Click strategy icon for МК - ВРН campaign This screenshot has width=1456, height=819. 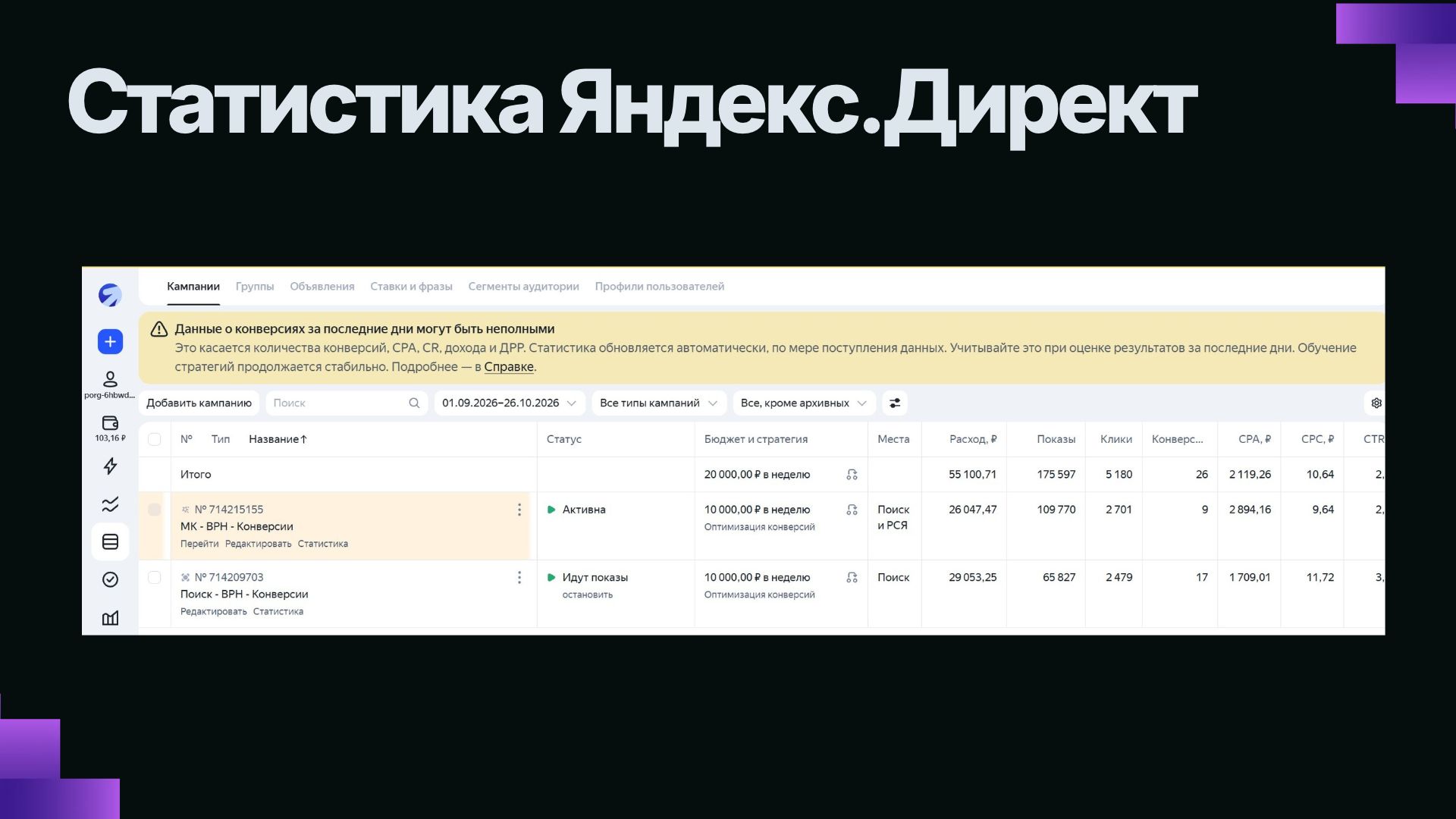click(852, 510)
